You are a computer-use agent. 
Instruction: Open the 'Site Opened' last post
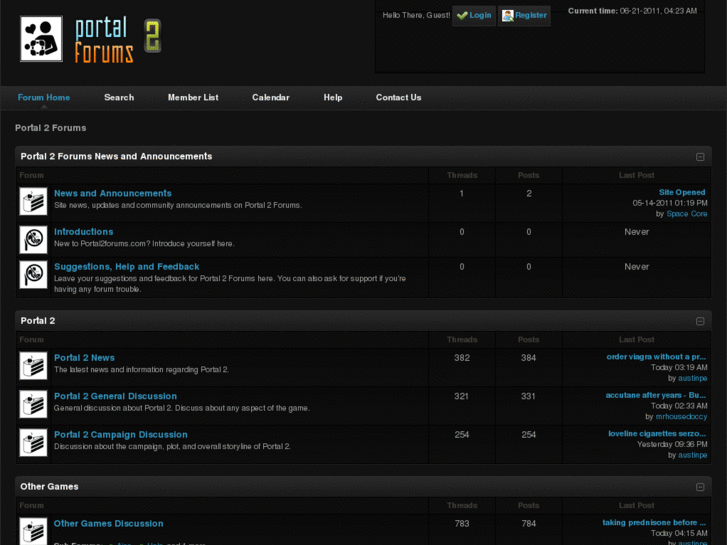click(682, 192)
